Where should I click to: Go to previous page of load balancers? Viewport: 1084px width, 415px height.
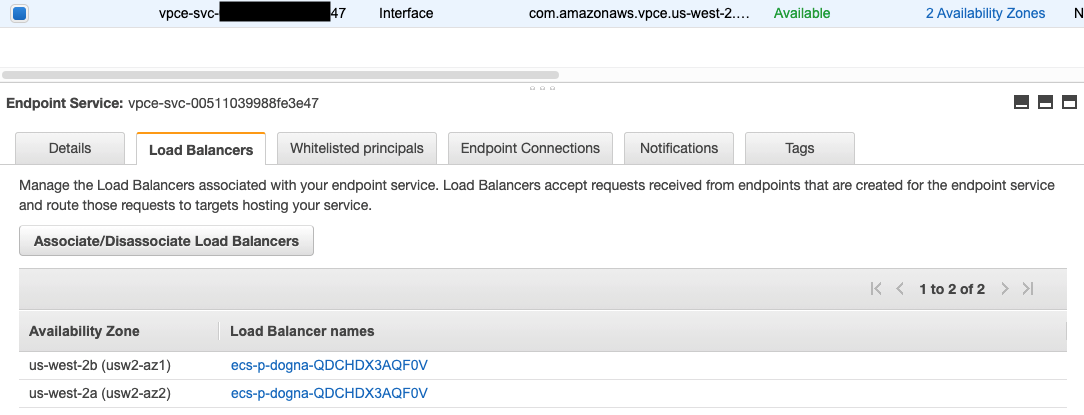click(899, 289)
